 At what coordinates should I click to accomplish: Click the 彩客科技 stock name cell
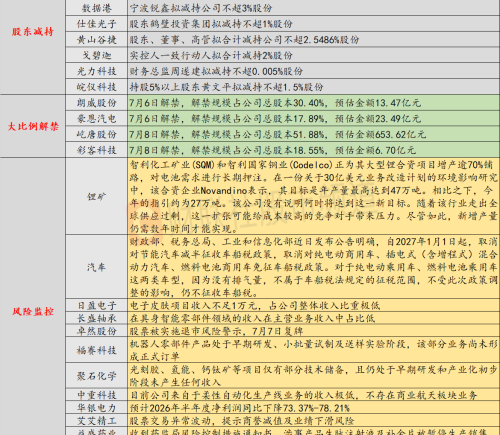(97, 150)
